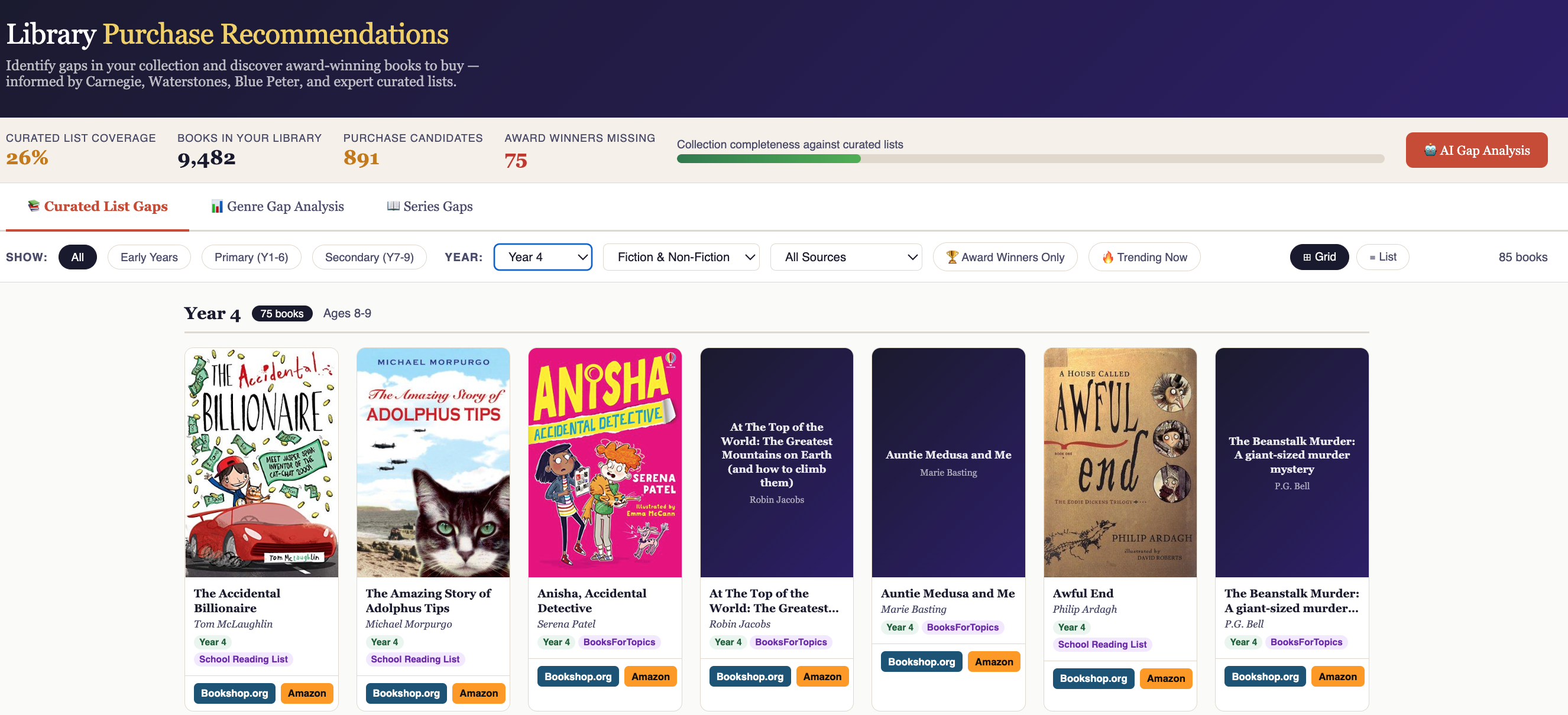
Task: Click the title Anisha, Accidental Detective
Action: [x=592, y=600]
